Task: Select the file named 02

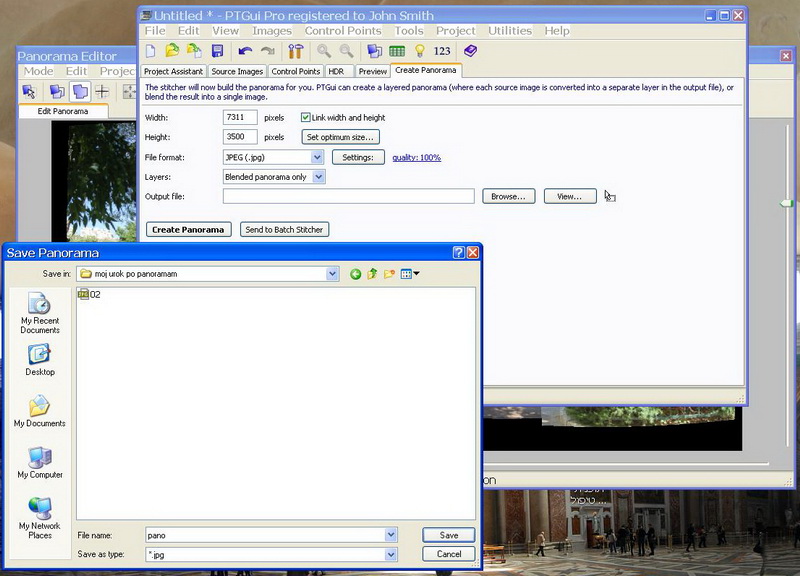Action: click(89, 294)
